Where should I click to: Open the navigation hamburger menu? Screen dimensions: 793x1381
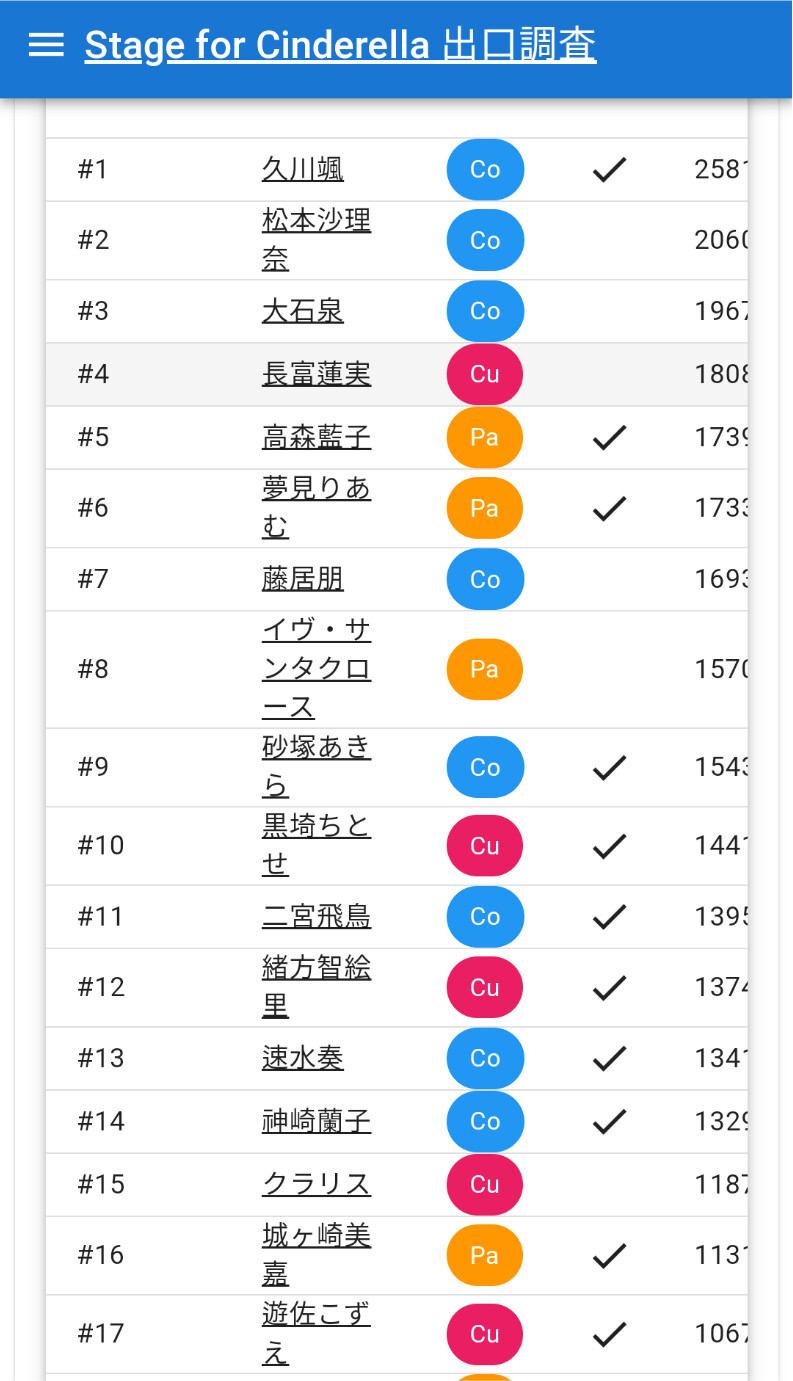45,45
